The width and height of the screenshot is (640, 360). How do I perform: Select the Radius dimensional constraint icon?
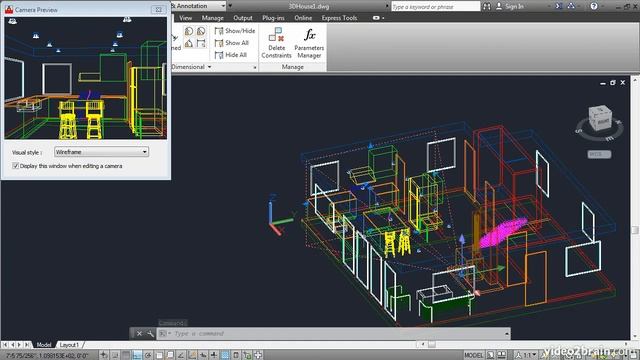189,31
